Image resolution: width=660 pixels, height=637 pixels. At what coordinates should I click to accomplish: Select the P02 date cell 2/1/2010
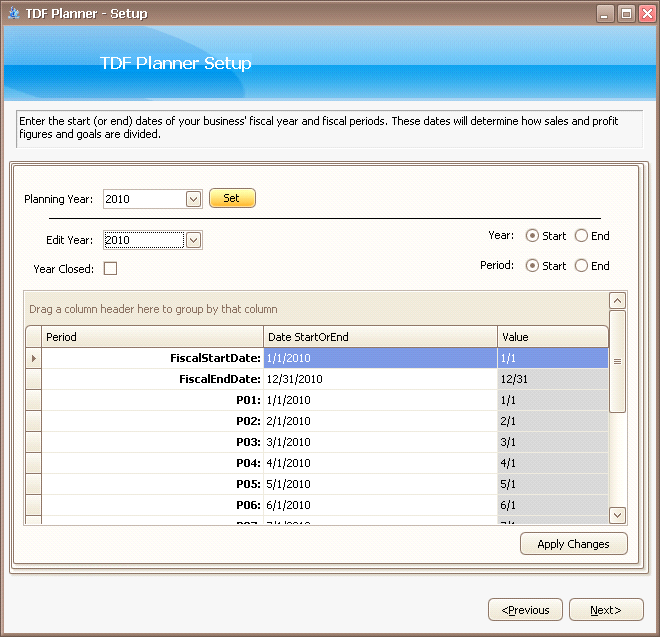(381, 421)
